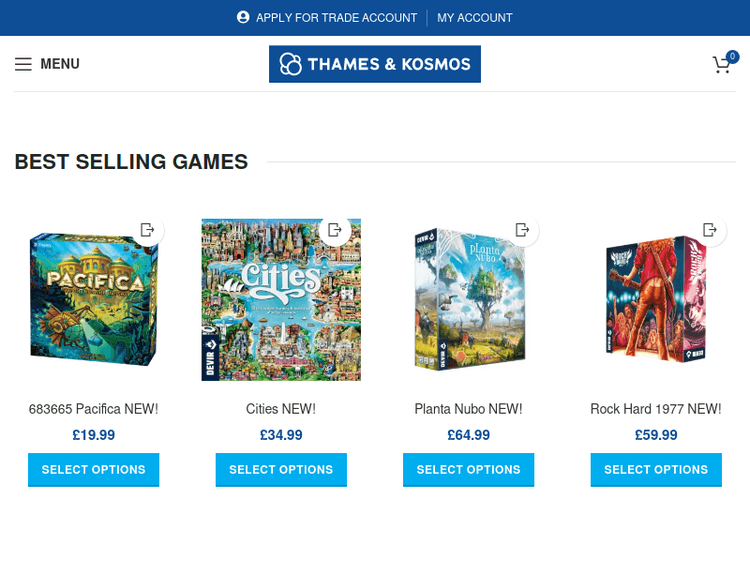
Task: Select options for 683665 Pacifica
Action: (x=93, y=470)
